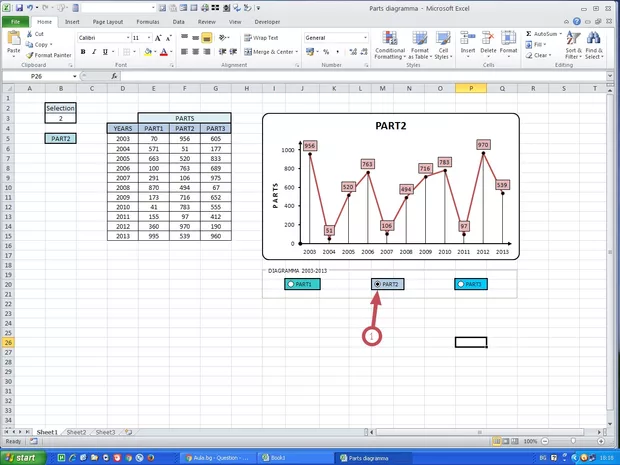Open the Sheet2 worksheet tab
620x465 pixels.
click(x=76, y=432)
